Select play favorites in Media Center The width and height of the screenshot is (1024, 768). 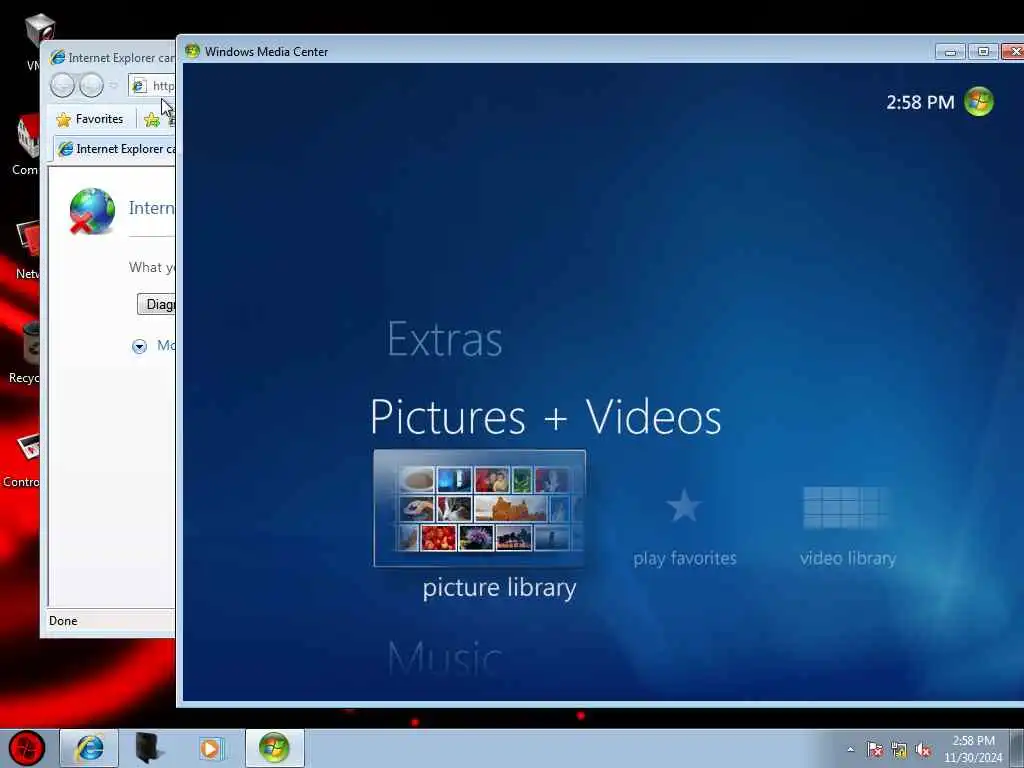tap(684, 528)
